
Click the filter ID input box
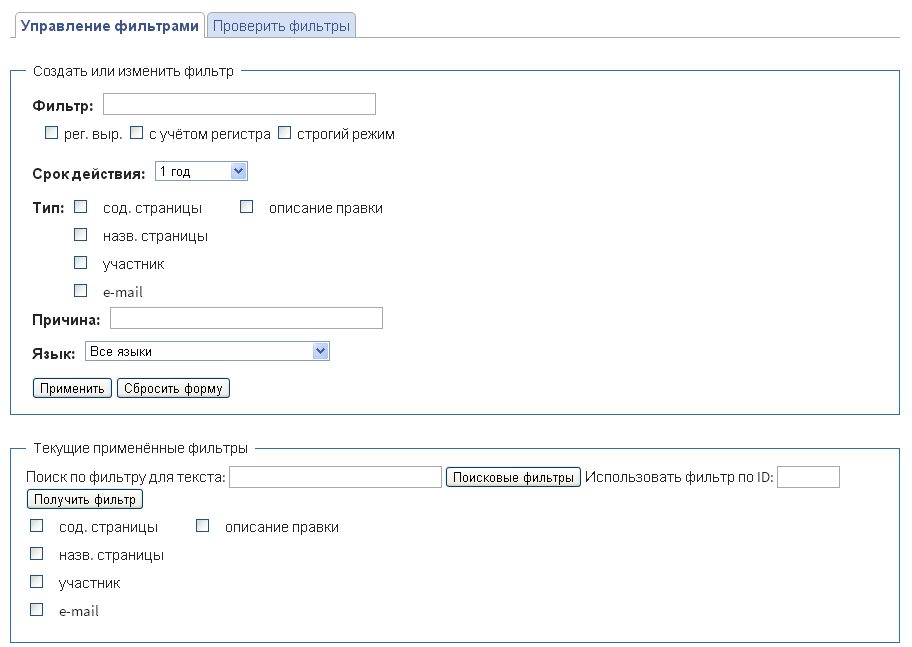tap(808, 477)
